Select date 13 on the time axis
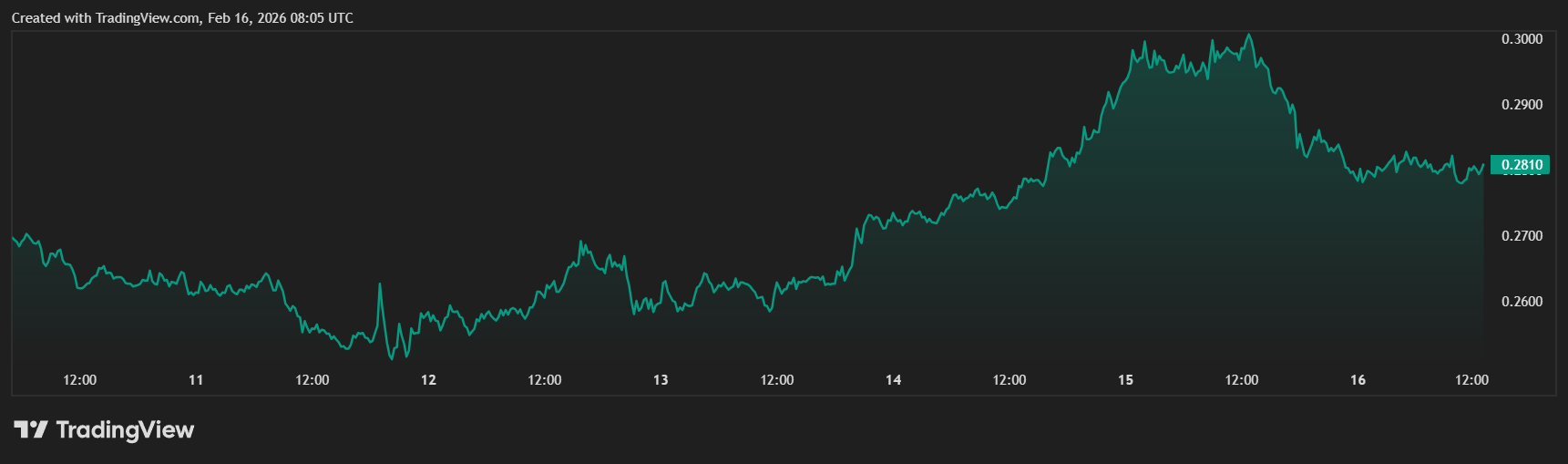 tap(661, 380)
